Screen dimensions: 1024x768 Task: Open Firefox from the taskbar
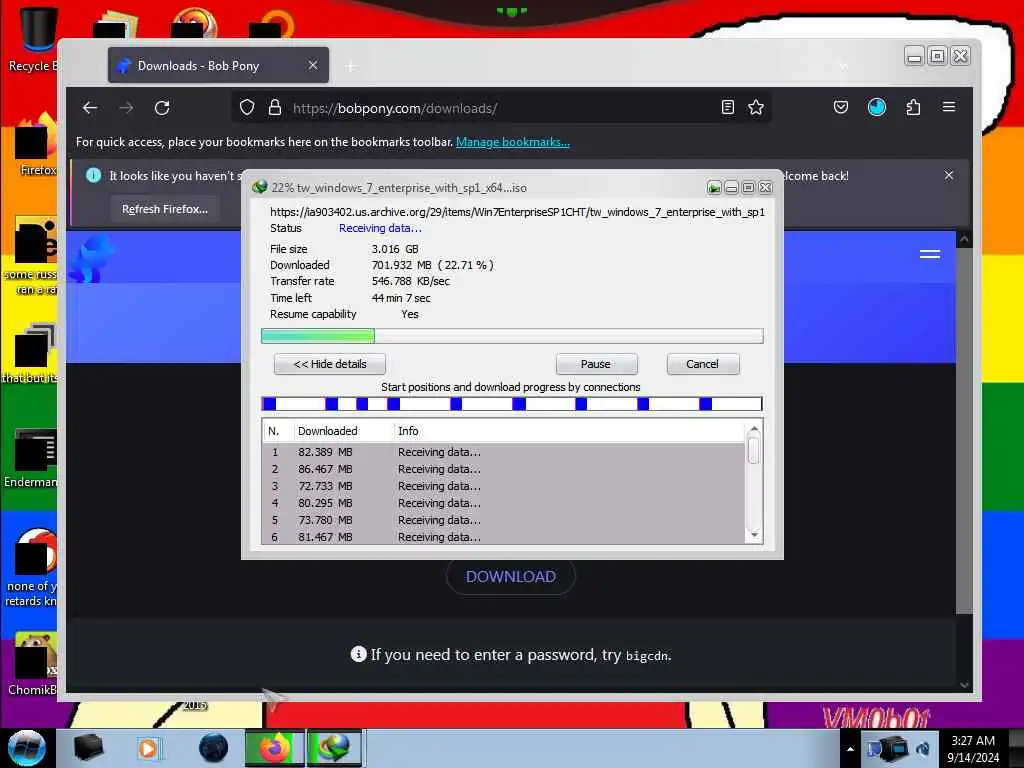(274, 748)
